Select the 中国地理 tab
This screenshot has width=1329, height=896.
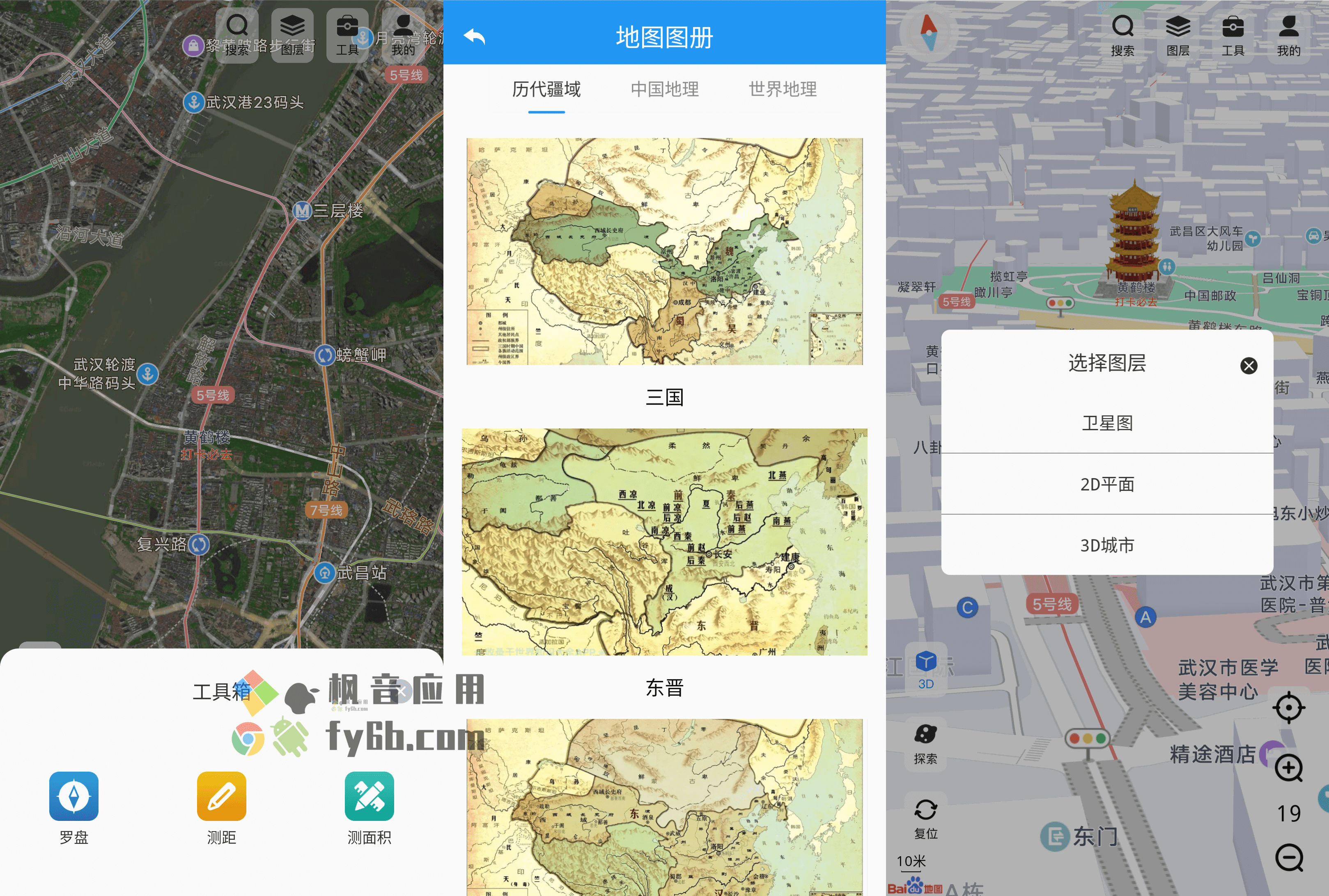click(665, 89)
